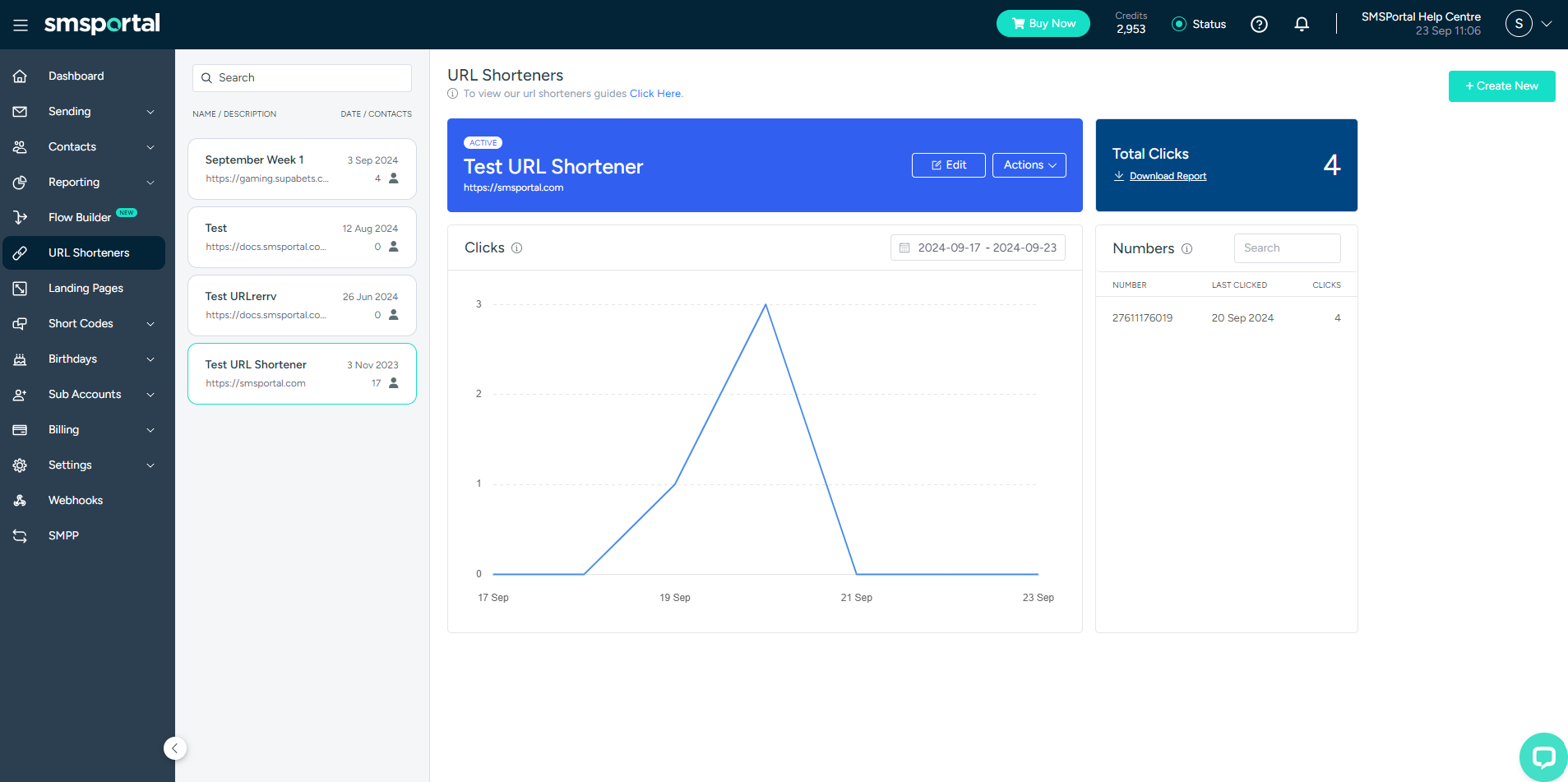
Task: Open the live chat bubble
Action: tap(1543, 757)
